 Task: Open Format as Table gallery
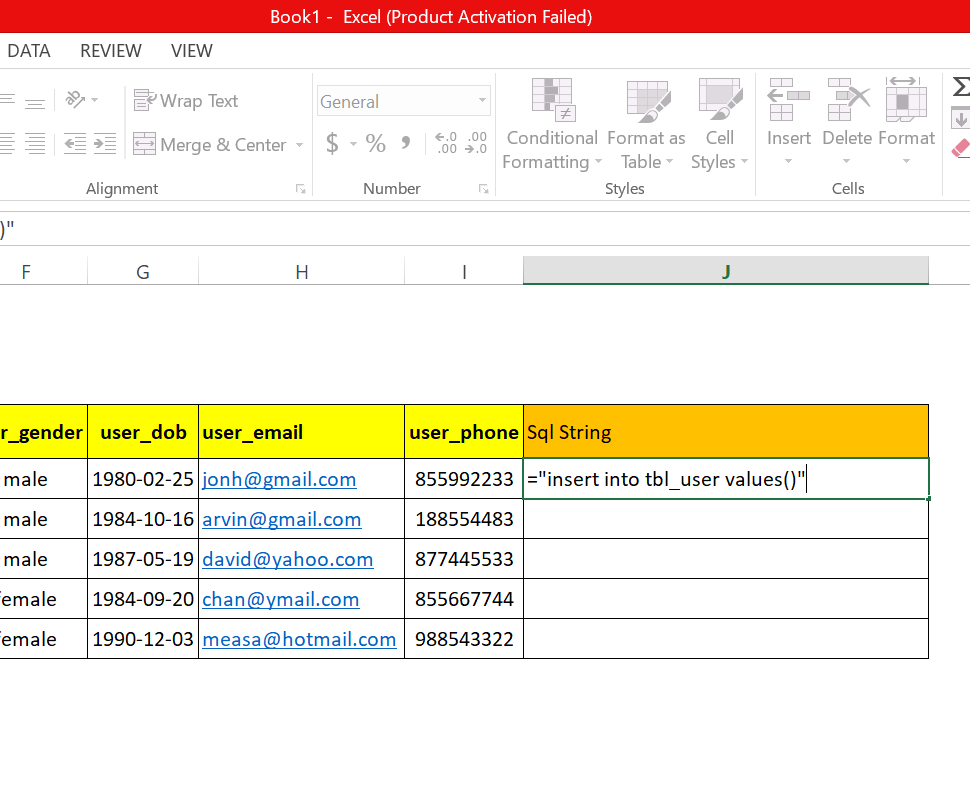(646, 124)
